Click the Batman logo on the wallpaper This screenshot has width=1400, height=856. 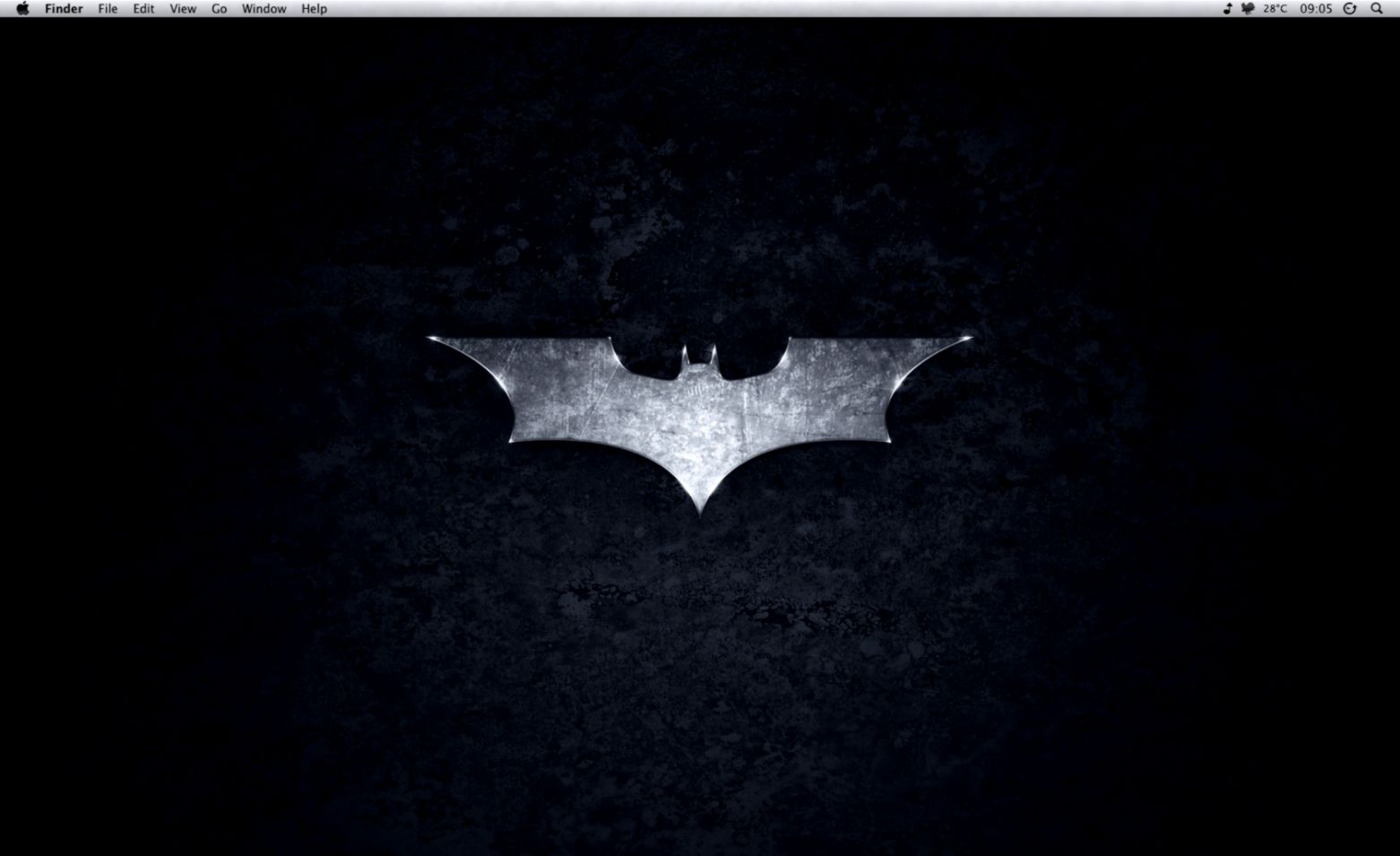tap(700, 403)
